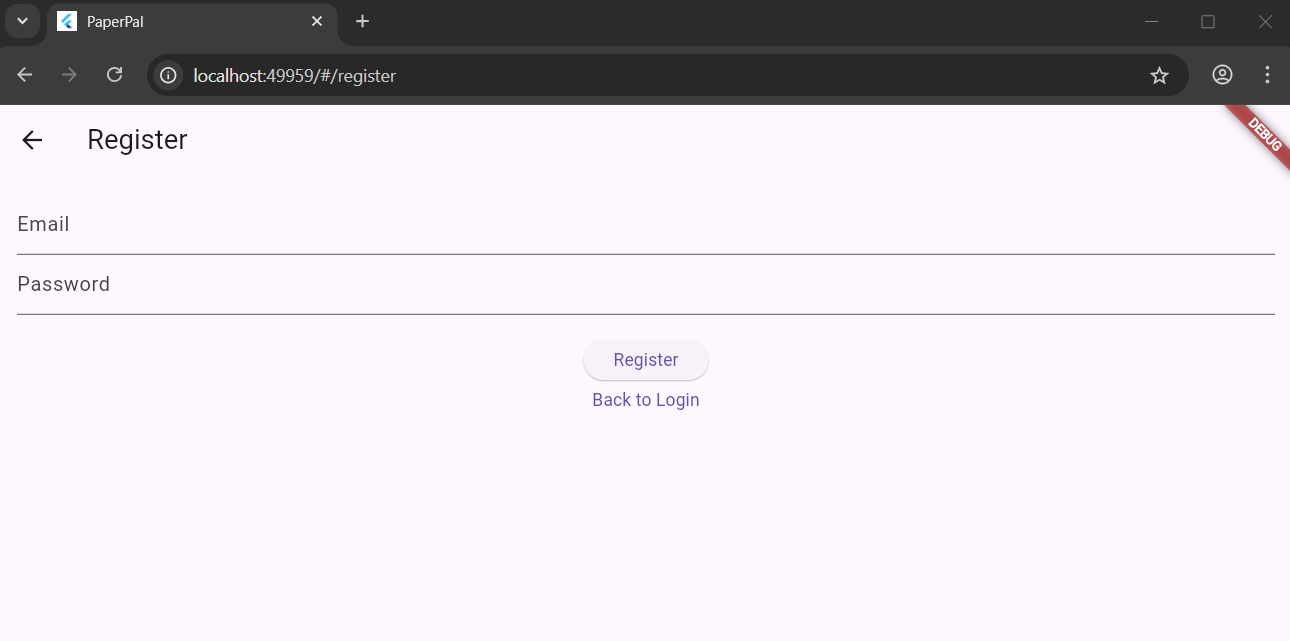Open the Chrome profile icon

click(x=1222, y=75)
